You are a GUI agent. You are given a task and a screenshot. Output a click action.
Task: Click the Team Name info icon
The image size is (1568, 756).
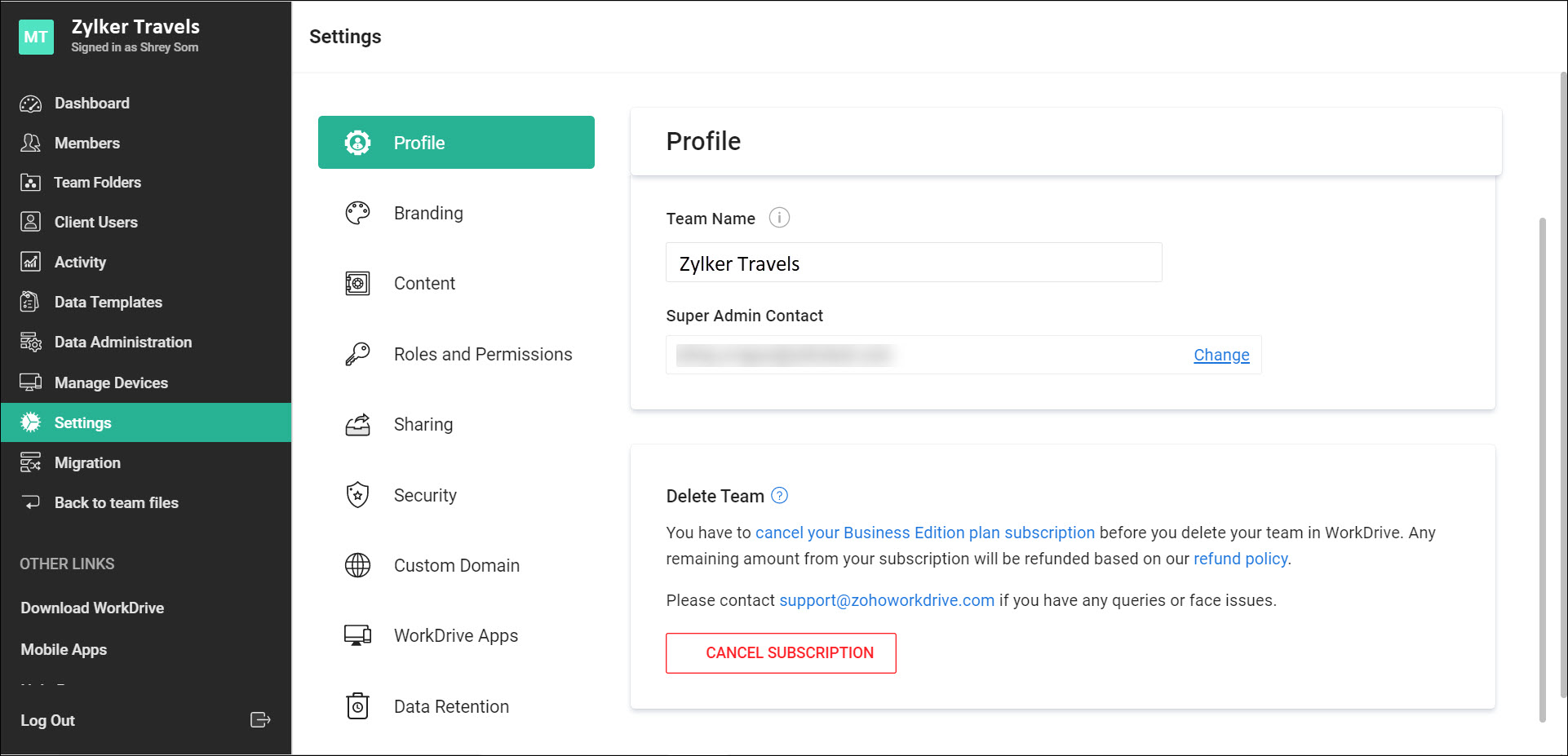(x=779, y=218)
